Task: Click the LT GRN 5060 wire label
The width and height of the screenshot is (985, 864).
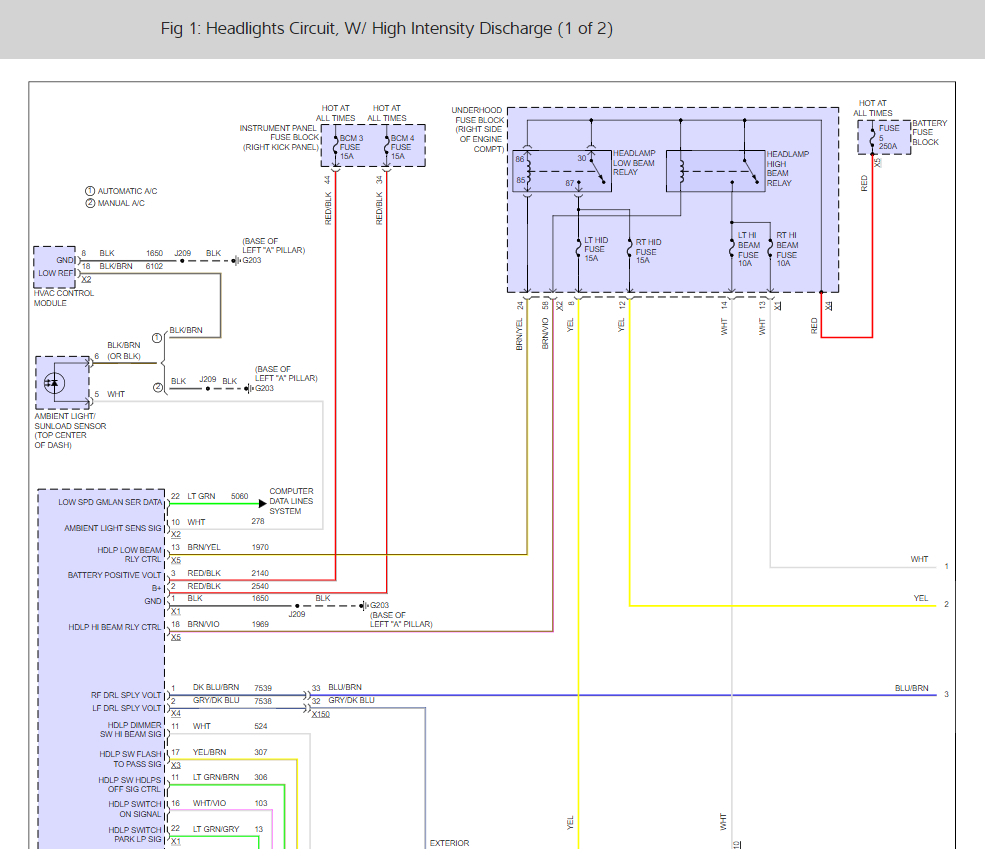Action: click(217, 496)
